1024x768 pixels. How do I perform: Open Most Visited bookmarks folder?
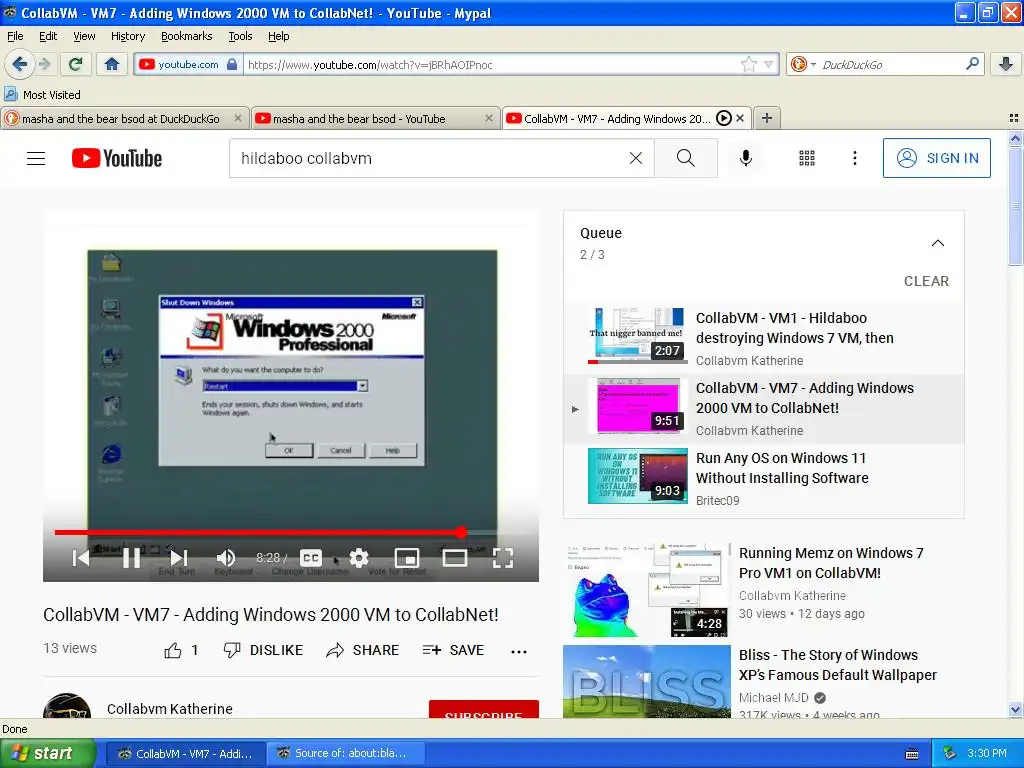pyautogui.click(x=42, y=95)
